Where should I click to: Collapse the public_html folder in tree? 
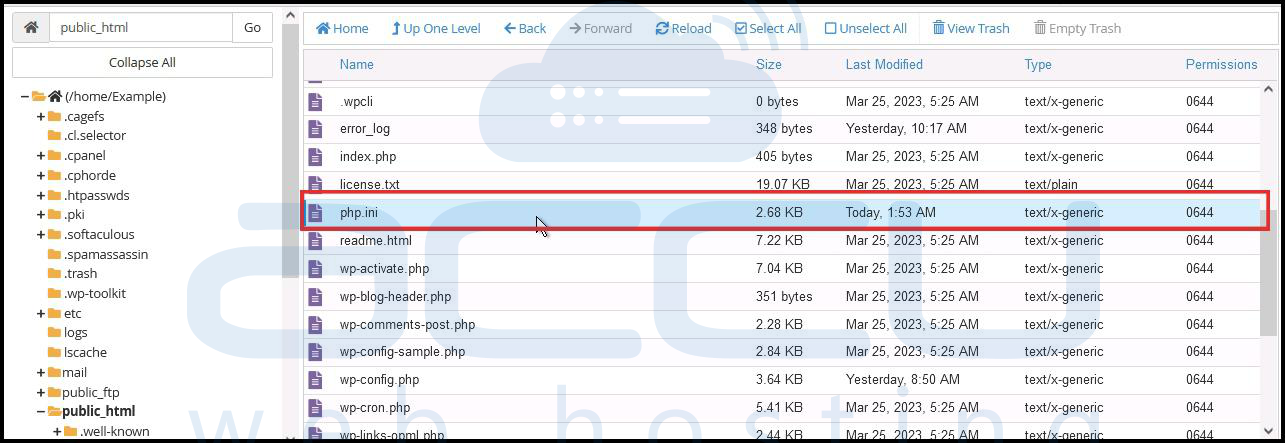(41, 411)
